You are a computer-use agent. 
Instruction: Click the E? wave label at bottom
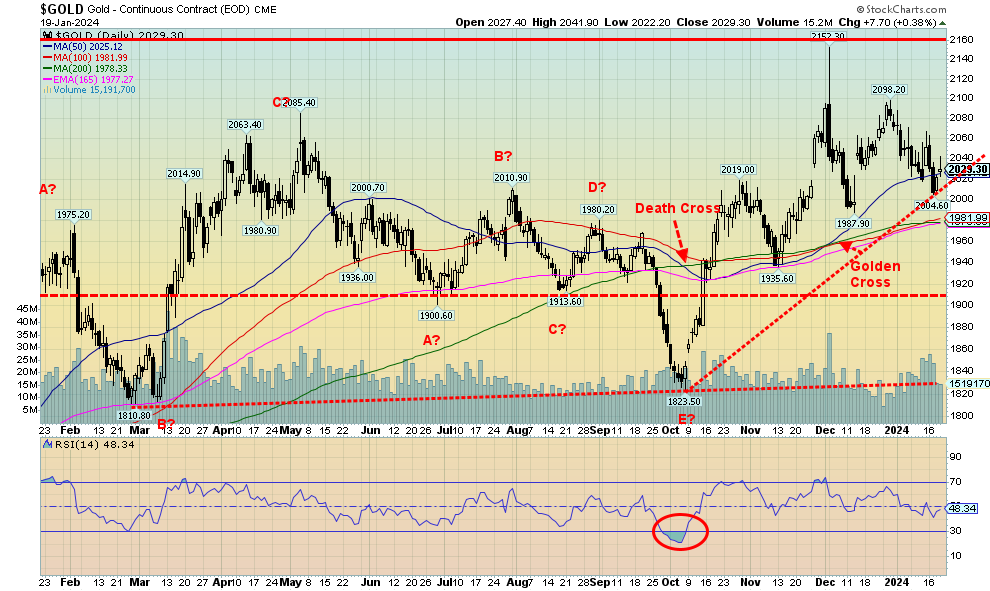(686, 418)
